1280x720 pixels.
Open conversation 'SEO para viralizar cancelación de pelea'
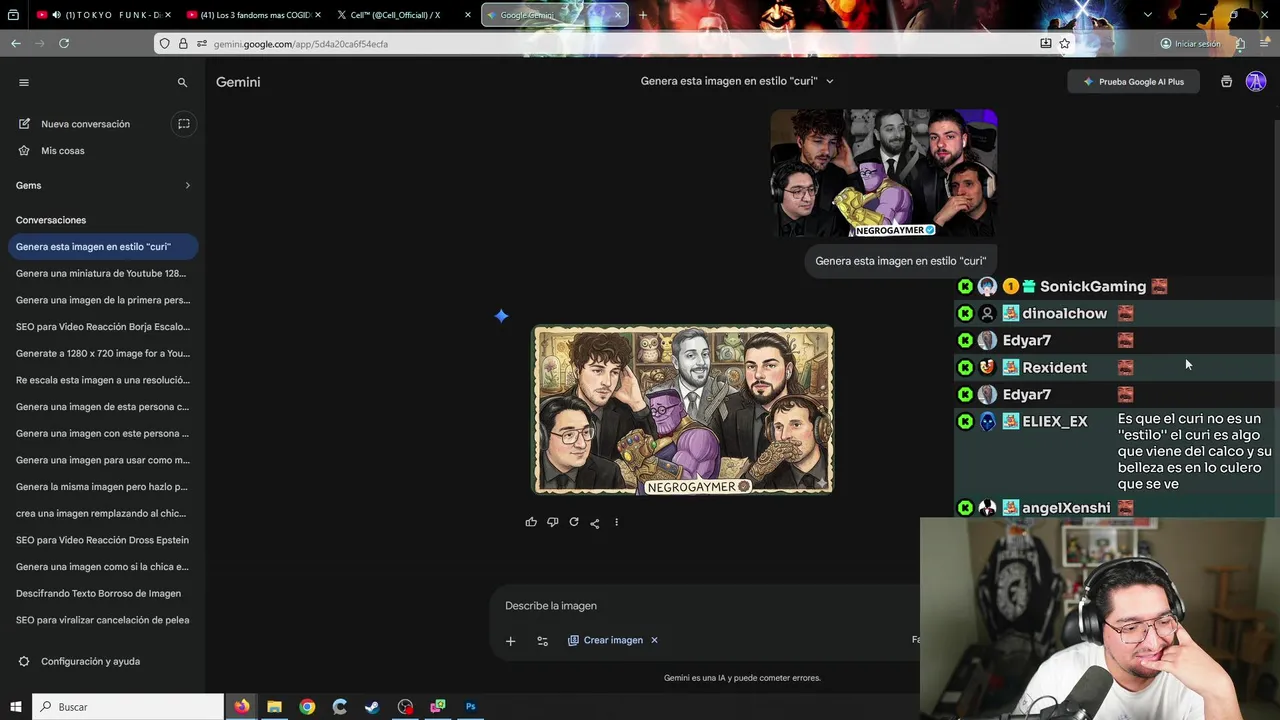[x=102, y=620]
